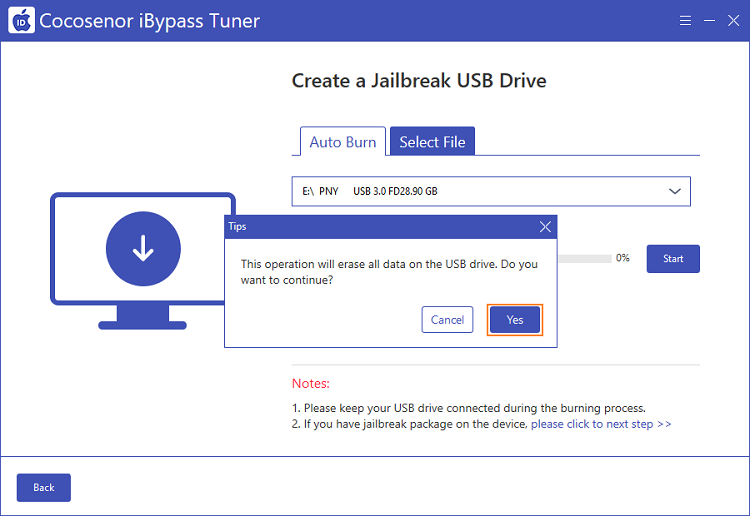The width and height of the screenshot is (750, 516).
Task: Click the red Notes: heading
Action: 310,384
